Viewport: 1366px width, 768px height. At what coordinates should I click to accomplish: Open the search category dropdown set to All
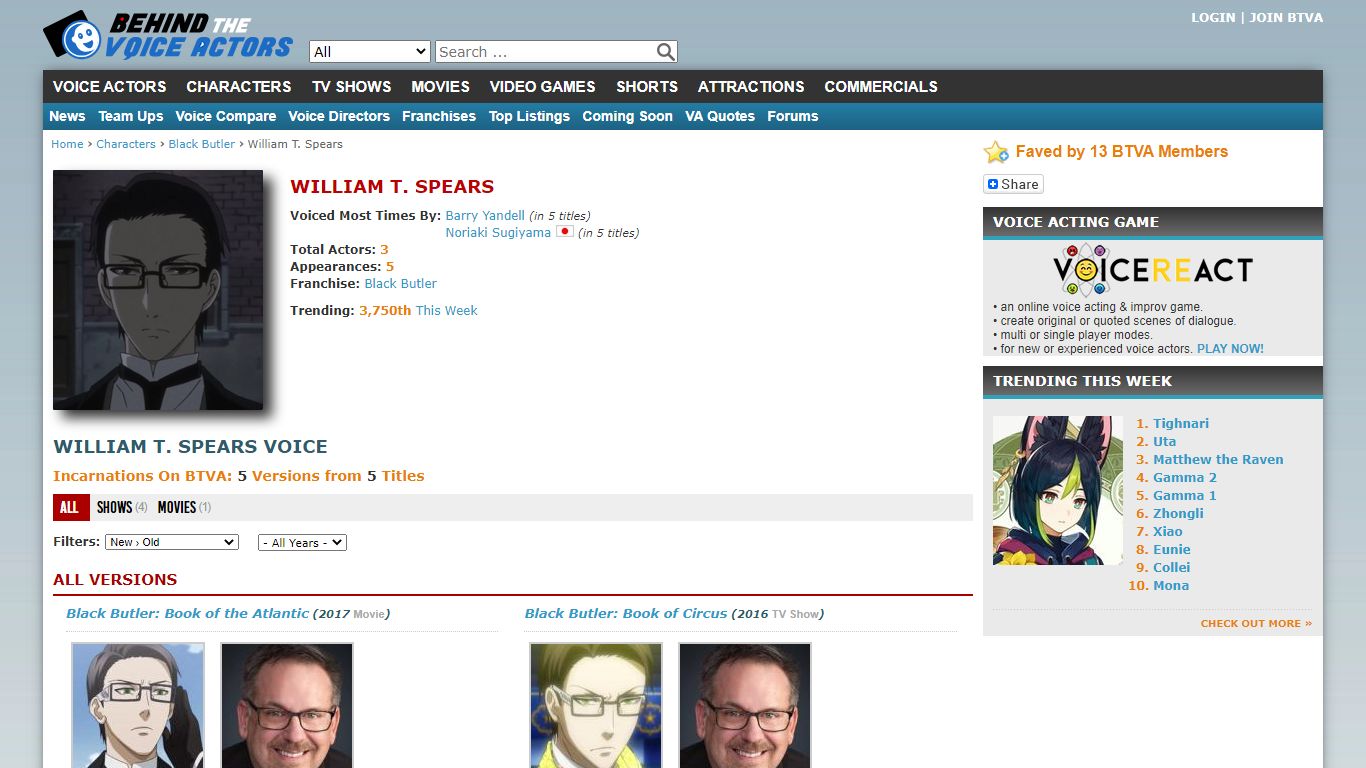point(370,52)
